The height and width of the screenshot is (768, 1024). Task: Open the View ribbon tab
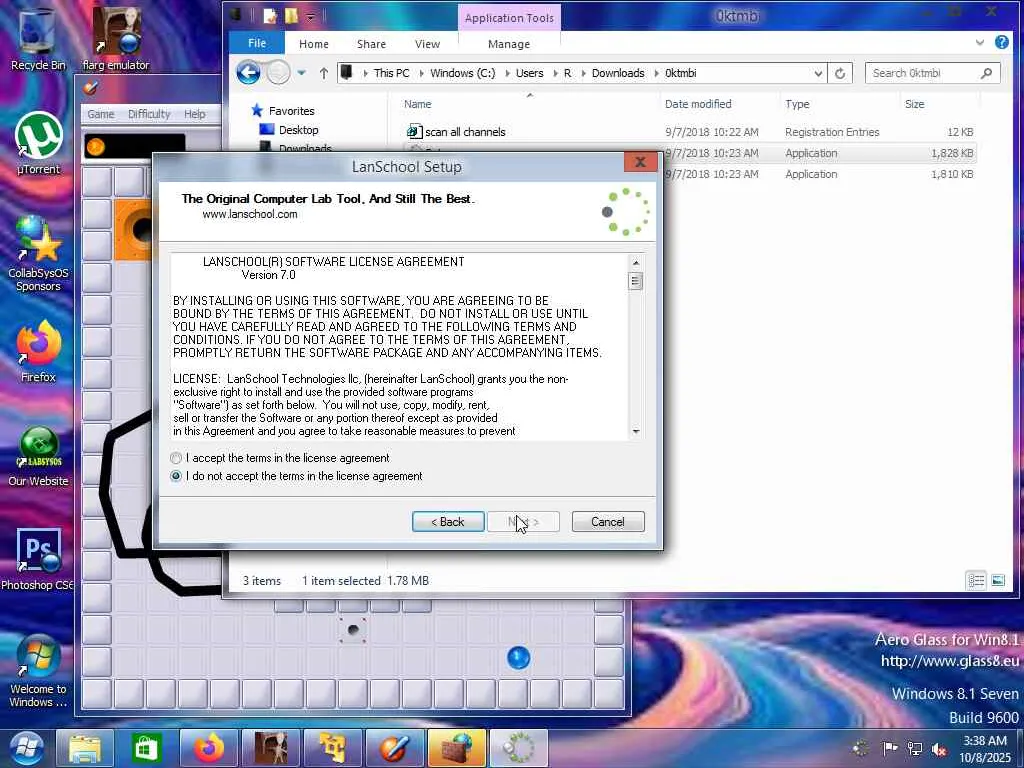pyautogui.click(x=427, y=44)
